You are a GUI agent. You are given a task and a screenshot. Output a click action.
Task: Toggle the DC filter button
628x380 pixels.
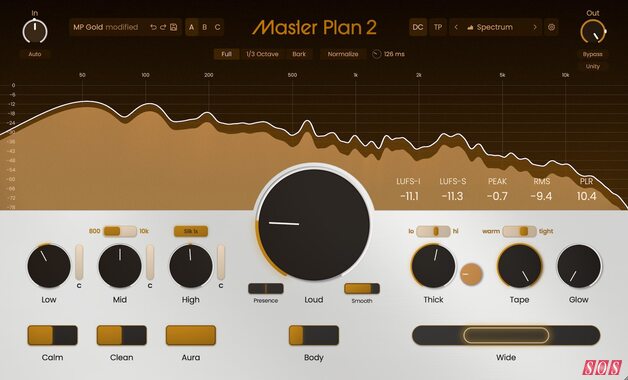[418, 27]
